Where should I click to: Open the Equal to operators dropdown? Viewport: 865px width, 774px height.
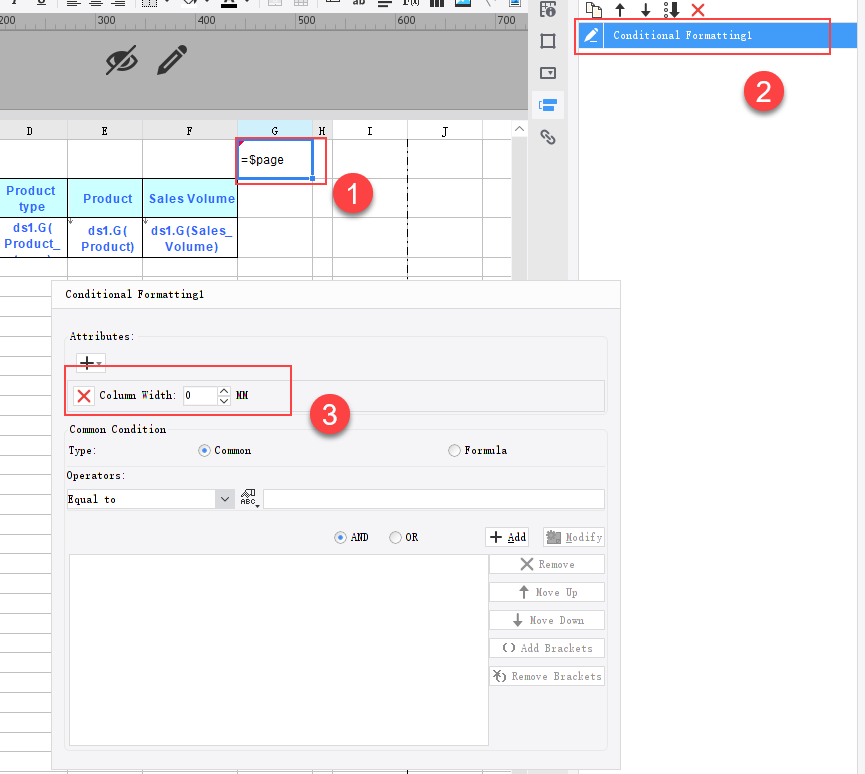[224, 498]
